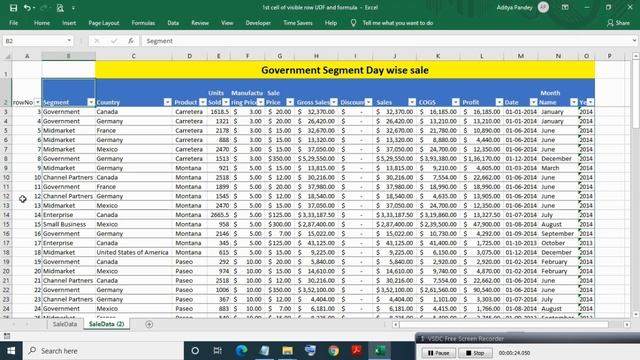Image resolution: width=640 pixels, height=360 pixels.
Task: Expand the formula bar chevron
Action: click(634, 41)
